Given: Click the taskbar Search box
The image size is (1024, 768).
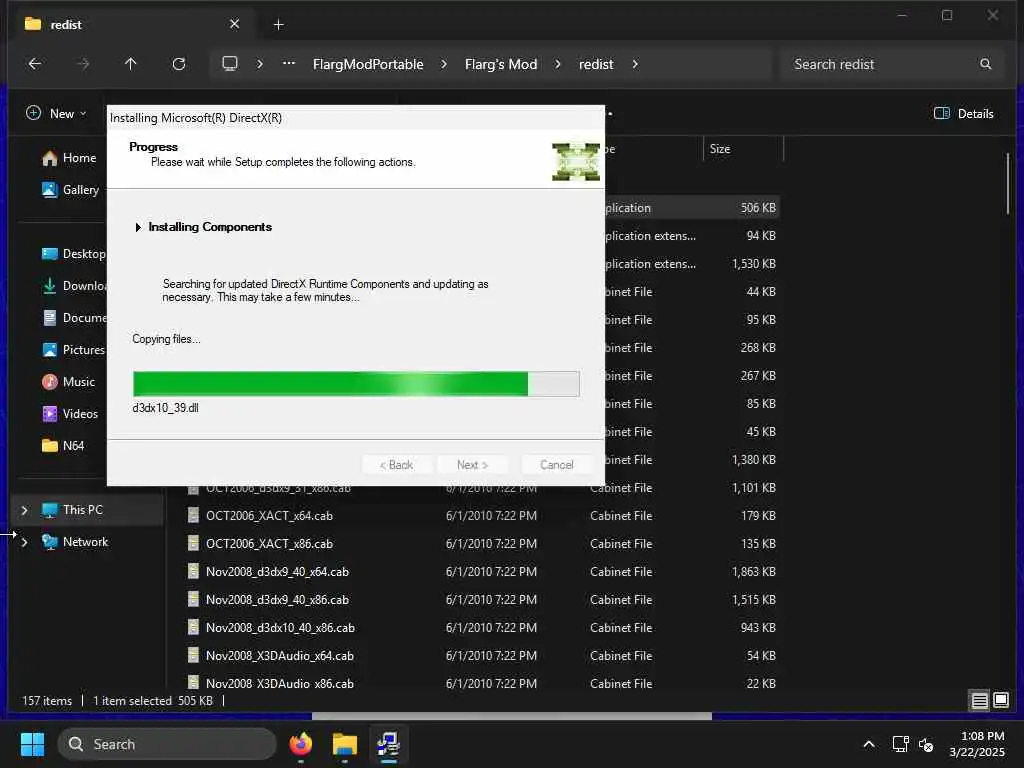Looking at the screenshot, I should [167, 744].
